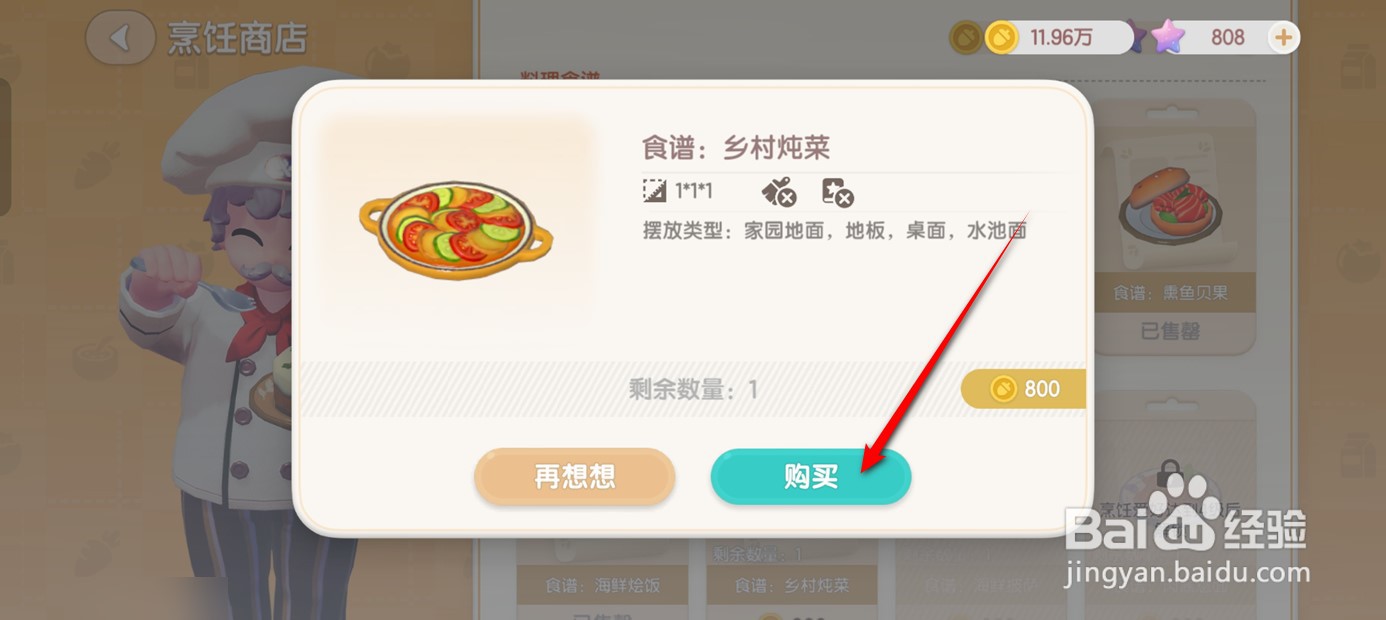The image size is (1386, 620).
Task: Click the plus icon to add stars
Action: (1283, 38)
